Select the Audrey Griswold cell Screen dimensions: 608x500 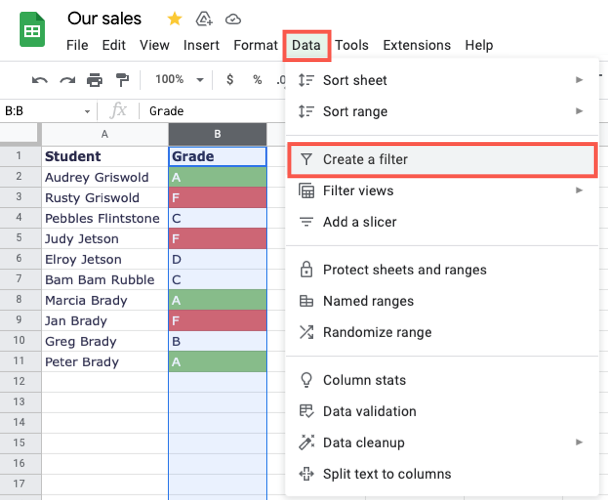(x=105, y=177)
